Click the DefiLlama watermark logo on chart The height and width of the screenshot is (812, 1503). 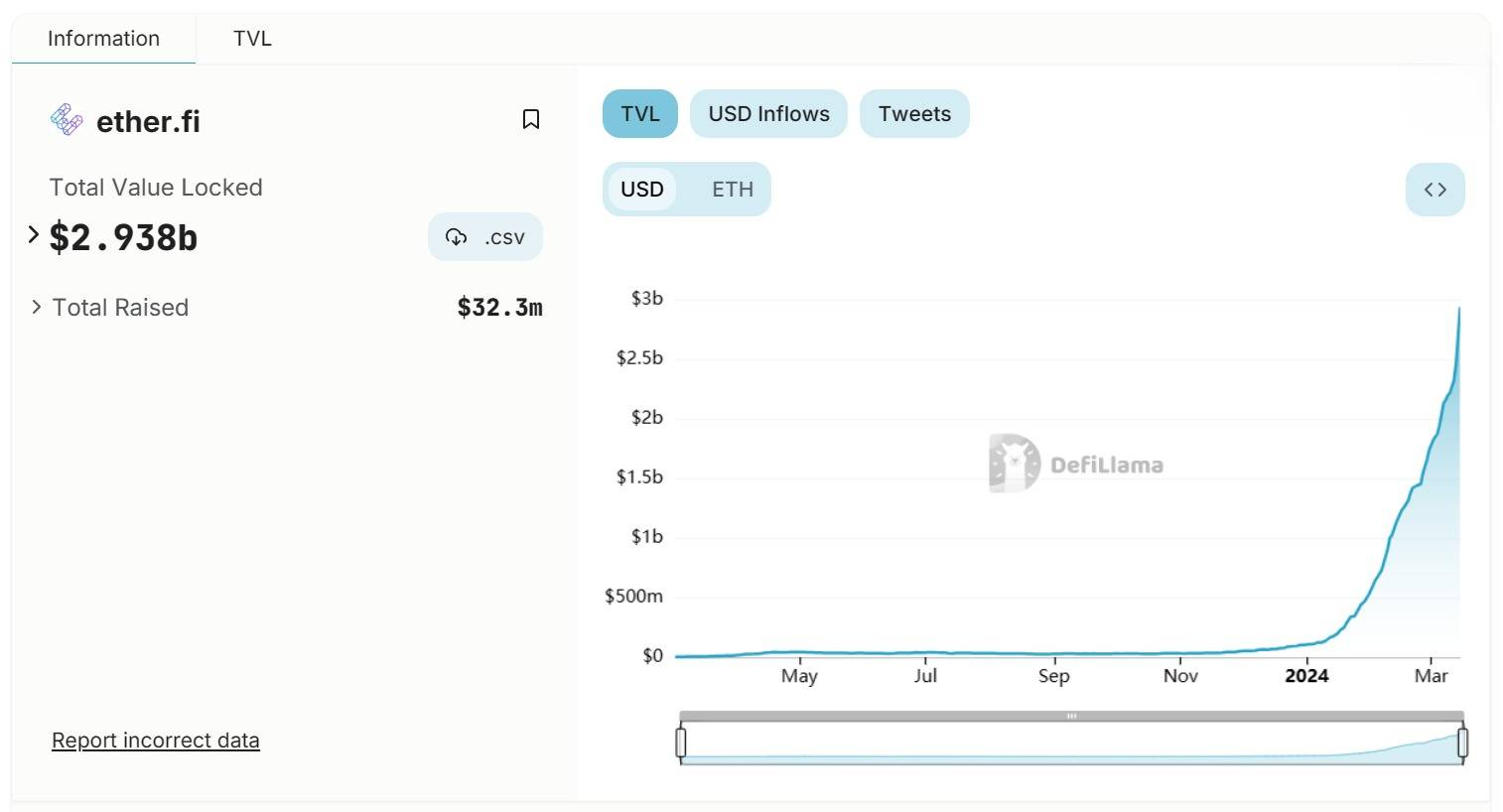[1015, 463]
